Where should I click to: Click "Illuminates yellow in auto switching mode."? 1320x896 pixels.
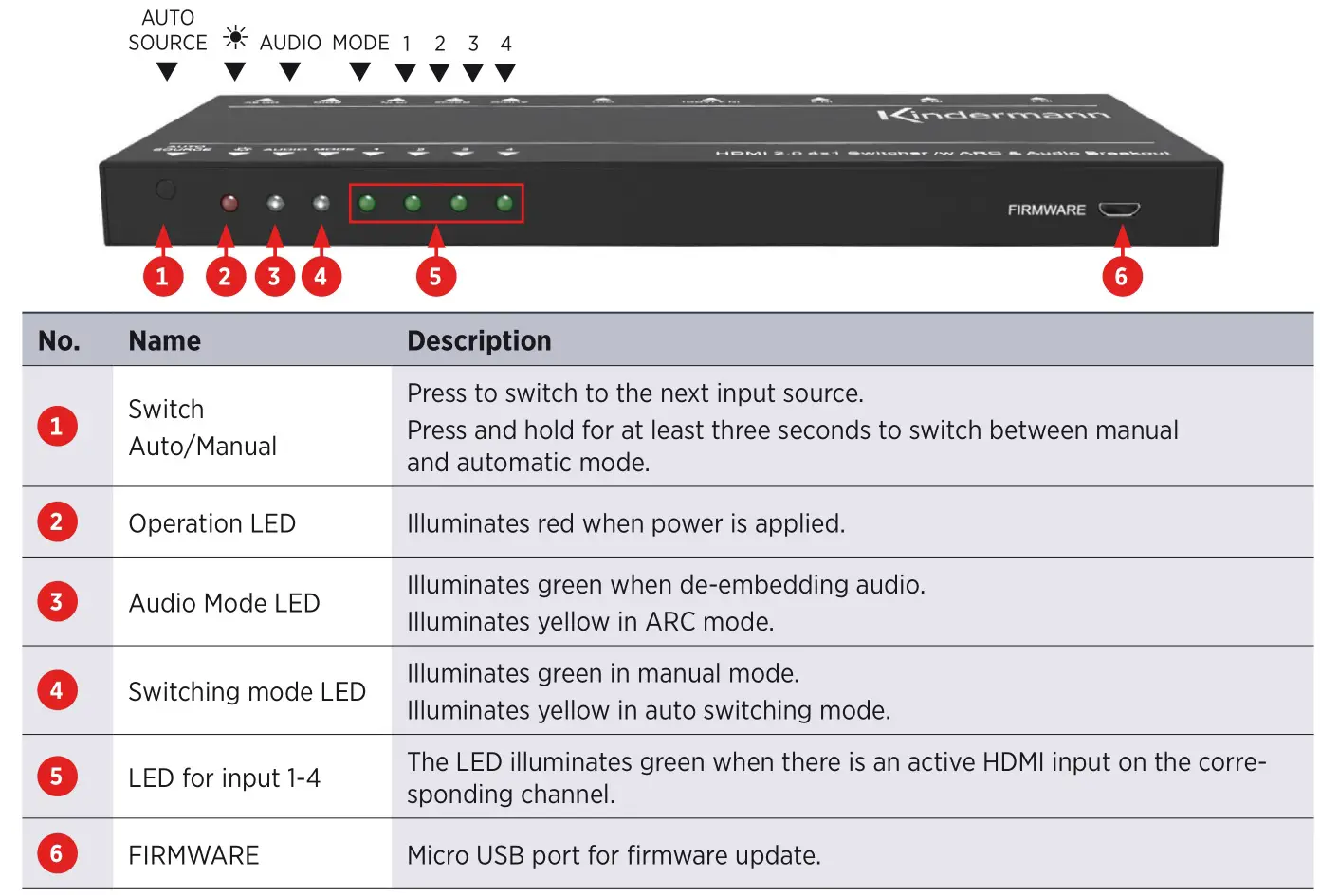649,710
